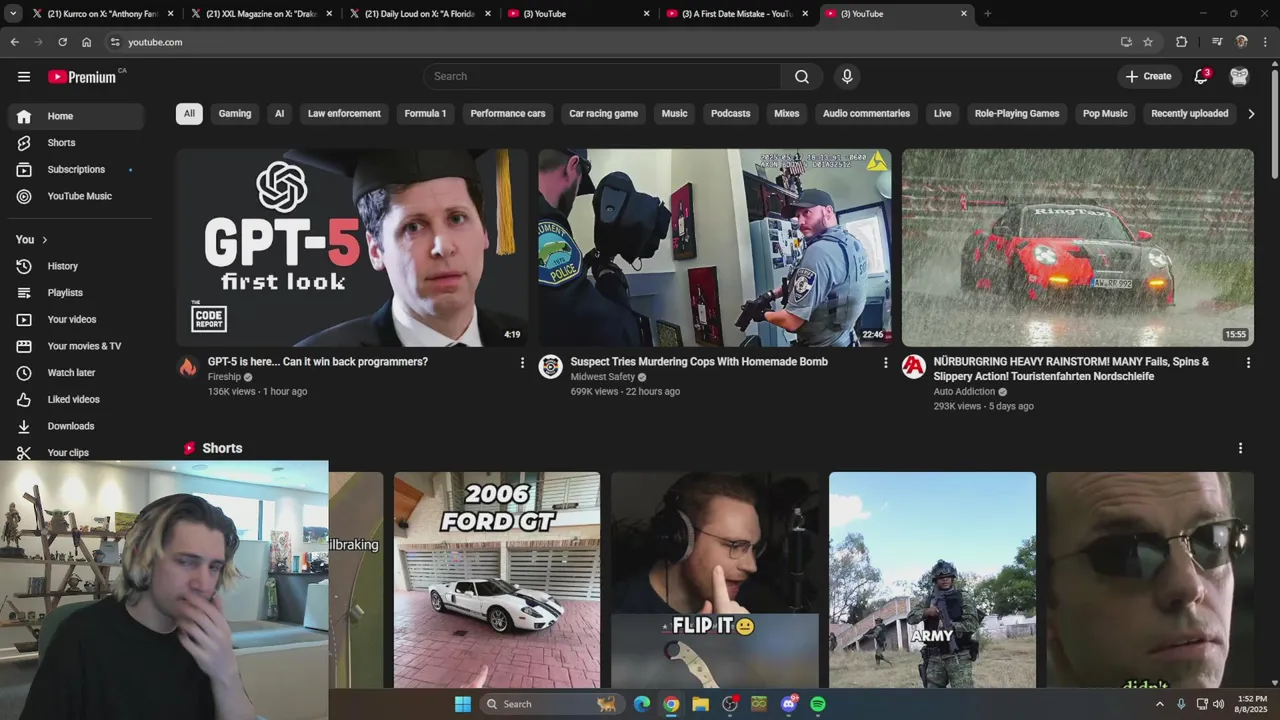Open the account avatar menu
The image size is (1280, 720).
1239,76
